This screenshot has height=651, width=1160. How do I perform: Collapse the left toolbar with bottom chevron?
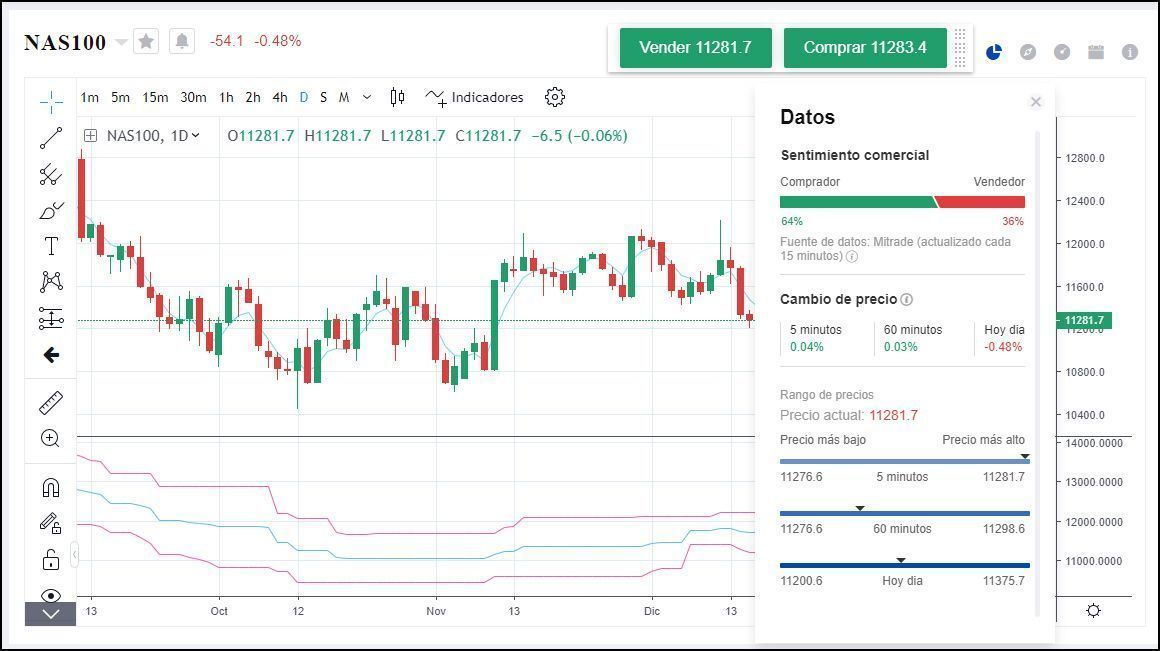(50, 614)
